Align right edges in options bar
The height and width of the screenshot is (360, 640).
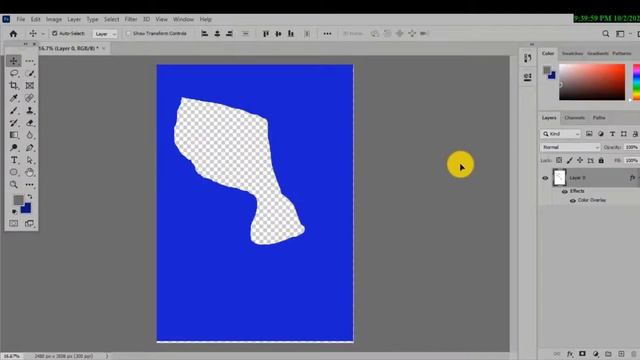point(229,33)
